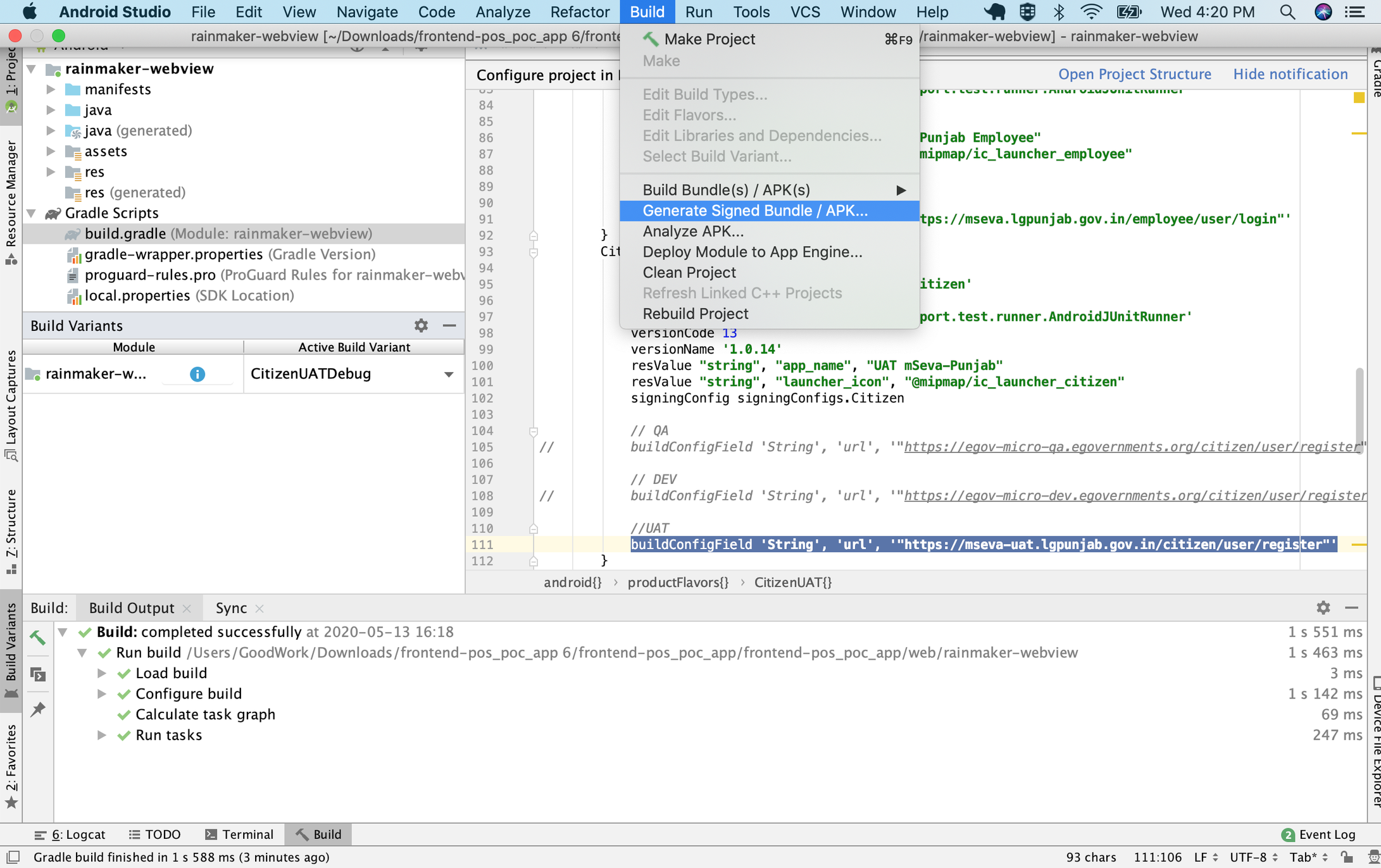
Task: Expand the Run tasks node
Action: click(101, 735)
